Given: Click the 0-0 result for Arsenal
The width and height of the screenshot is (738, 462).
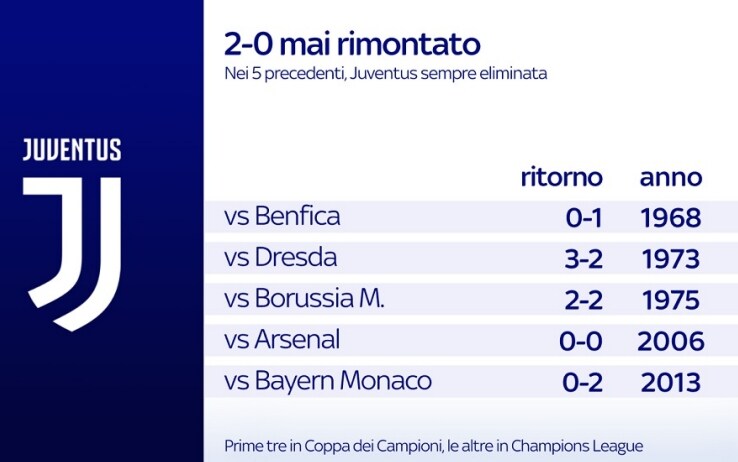Looking at the screenshot, I should click(581, 341).
